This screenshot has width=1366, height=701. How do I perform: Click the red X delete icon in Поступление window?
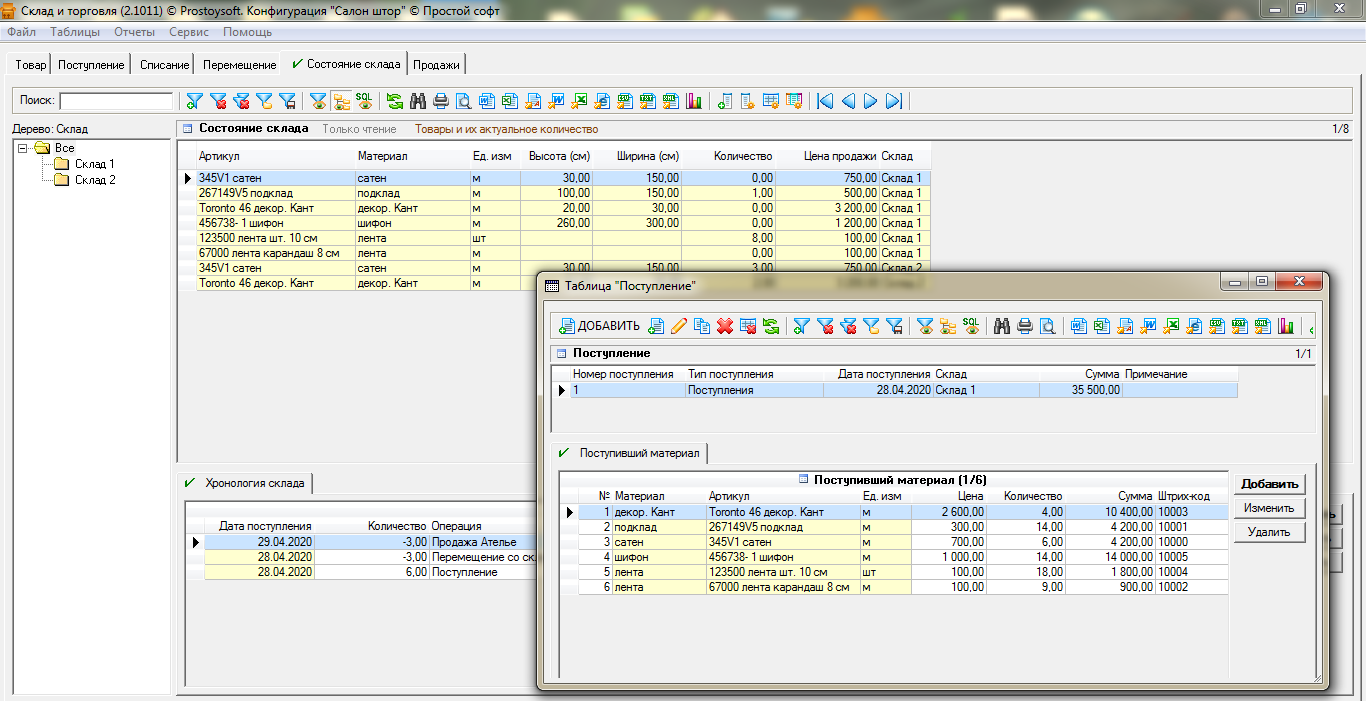pyautogui.click(x=725, y=325)
